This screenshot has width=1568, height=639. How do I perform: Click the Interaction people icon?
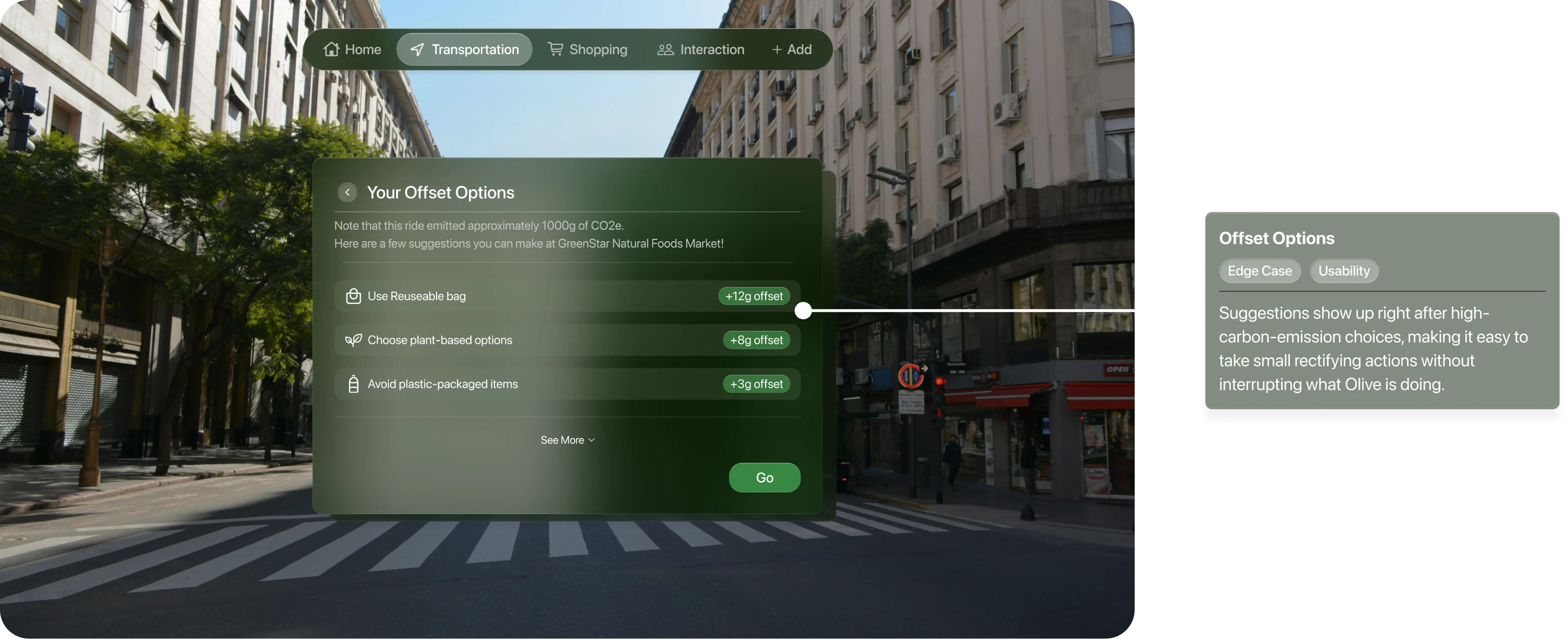click(665, 49)
